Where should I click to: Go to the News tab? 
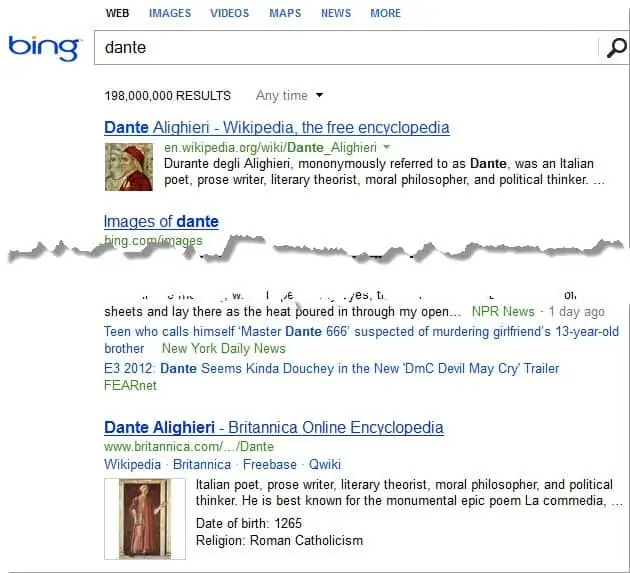coord(336,13)
